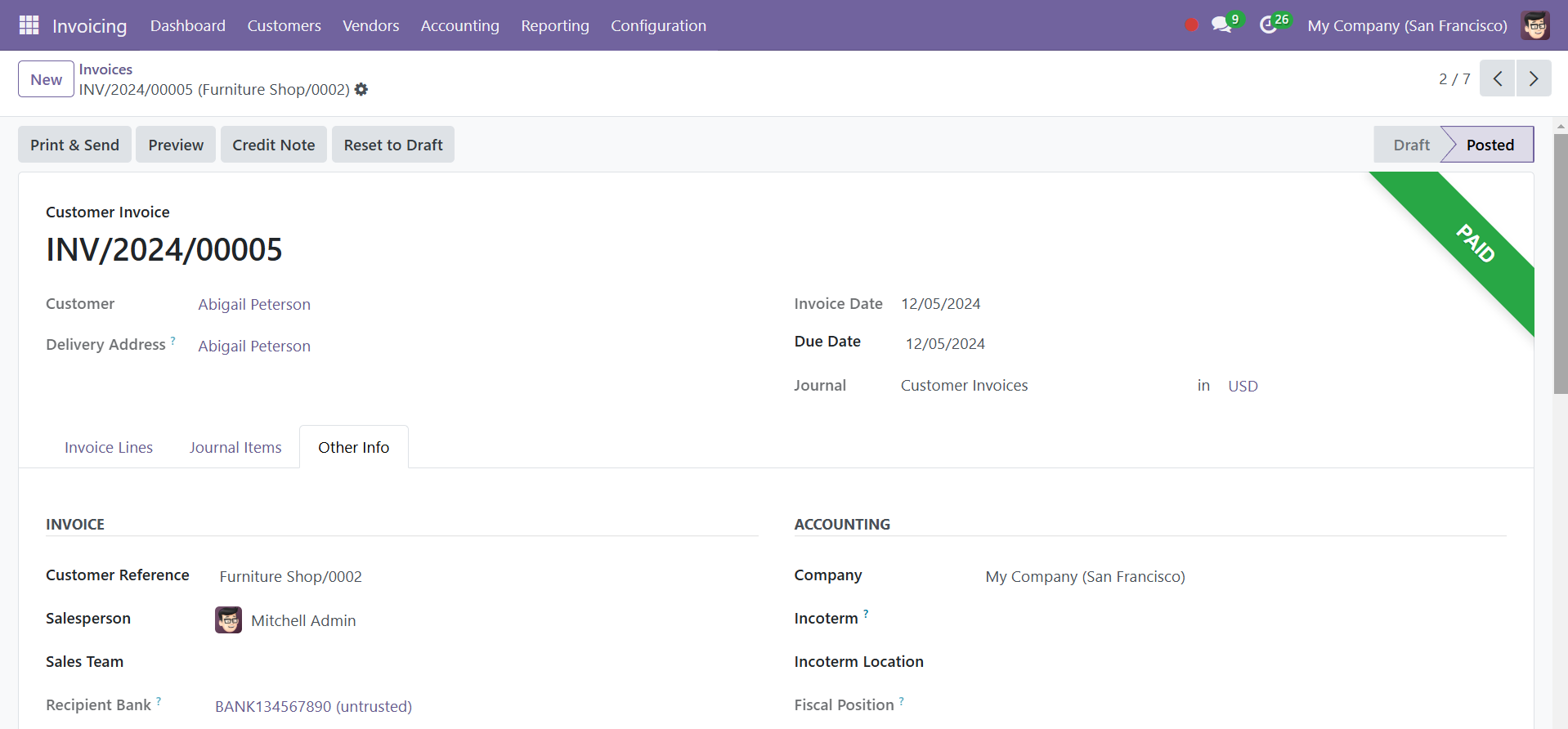Image resolution: width=1568 pixels, height=729 pixels.
Task: Open the USD currency link
Action: coord(1243,386)
